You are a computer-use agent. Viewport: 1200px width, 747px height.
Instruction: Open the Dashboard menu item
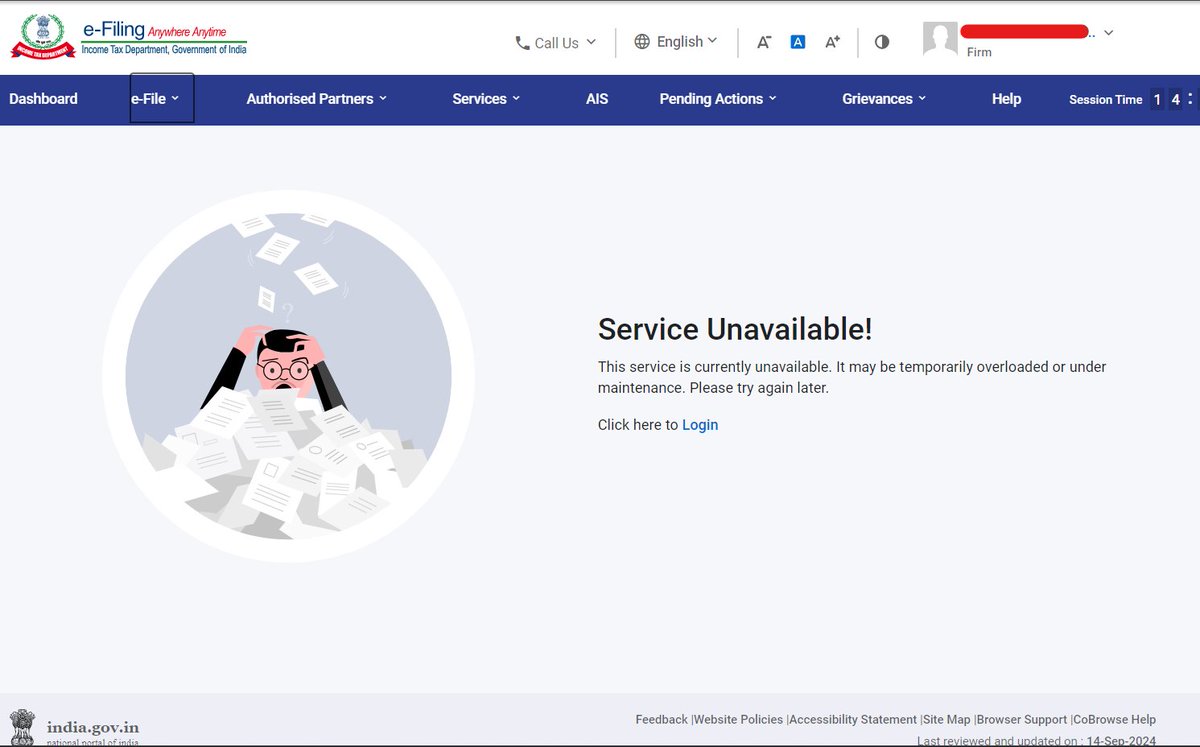[x=43, y=98]
